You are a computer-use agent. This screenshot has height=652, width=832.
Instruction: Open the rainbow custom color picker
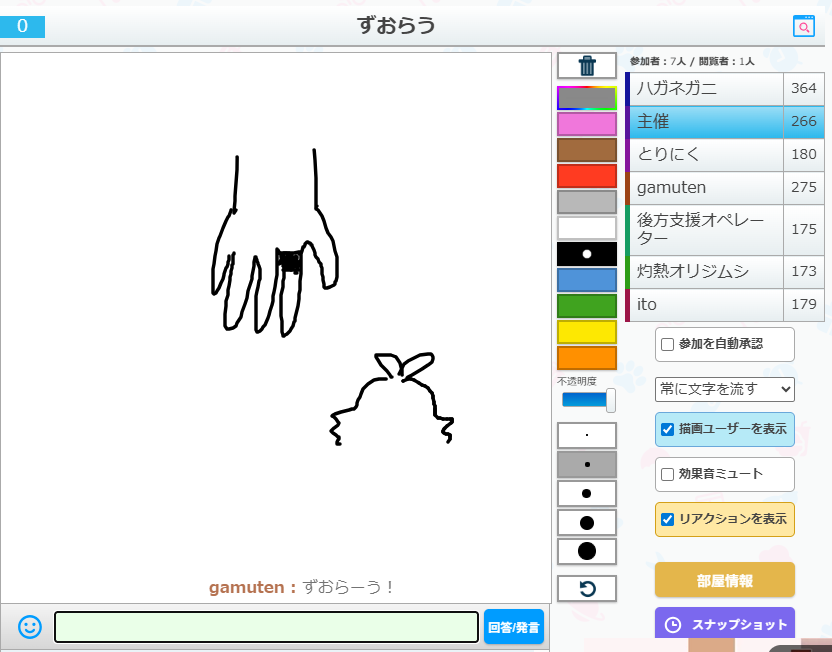[x=587, y=98]
